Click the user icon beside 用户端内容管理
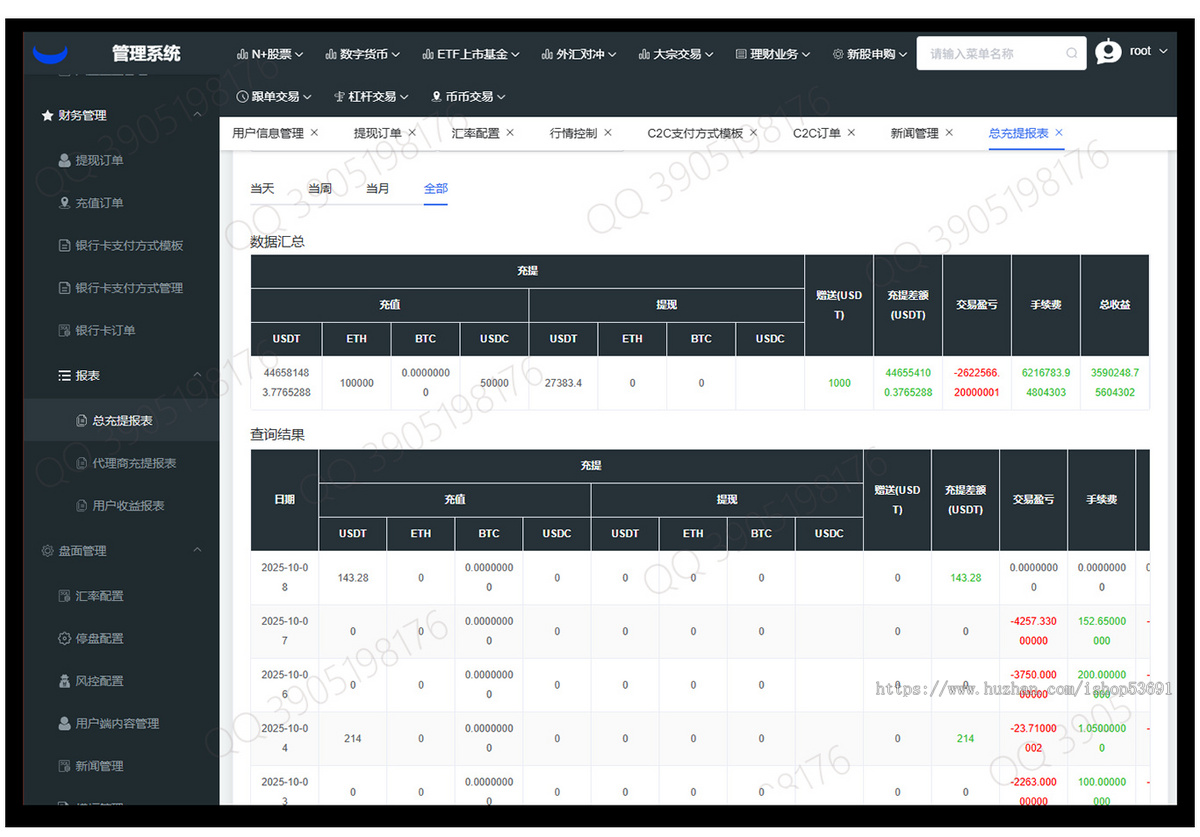Screen dimensions: 1200x837 [65, 723]
